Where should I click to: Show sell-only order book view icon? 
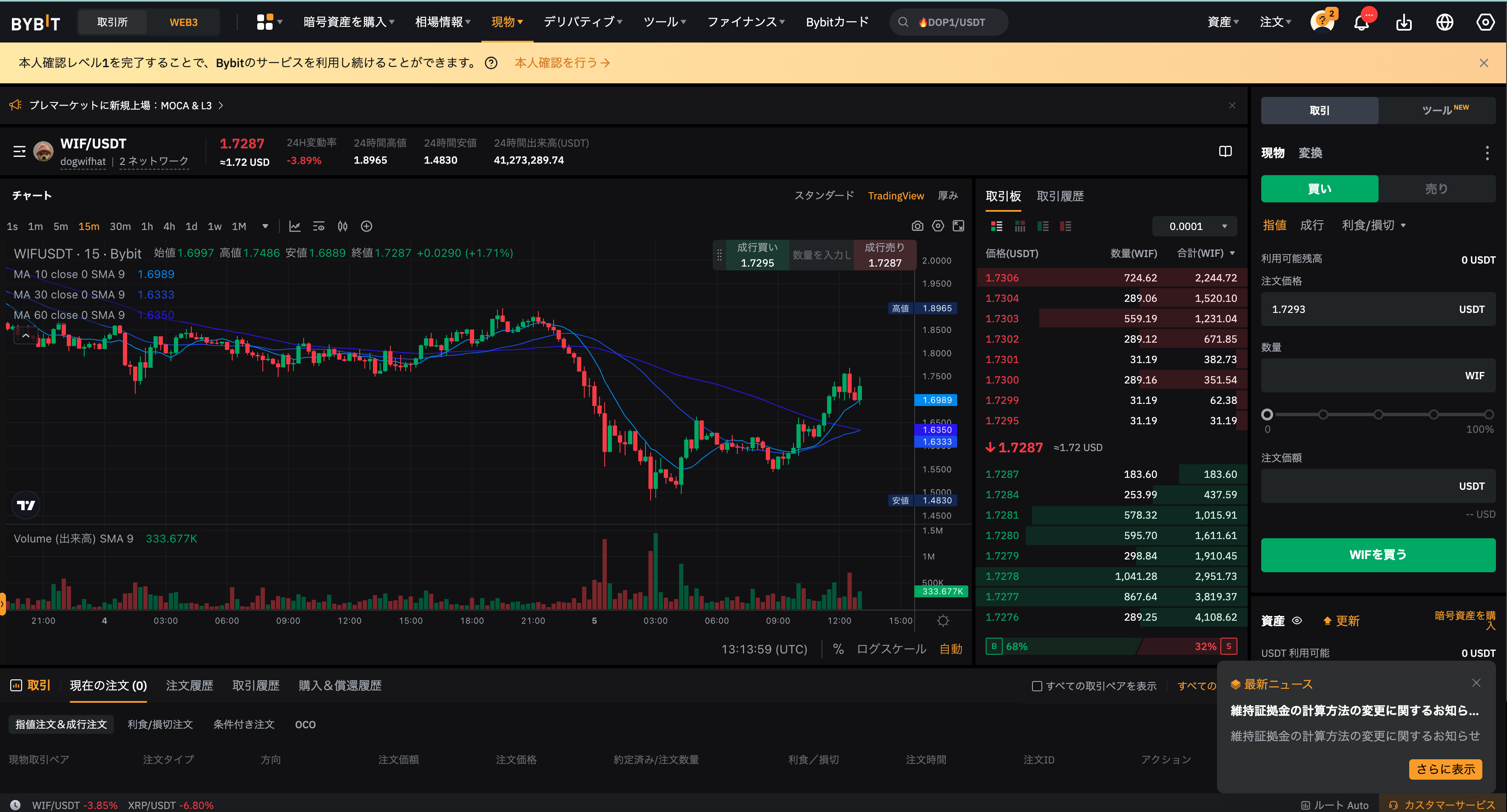[x=1065, y=227]
